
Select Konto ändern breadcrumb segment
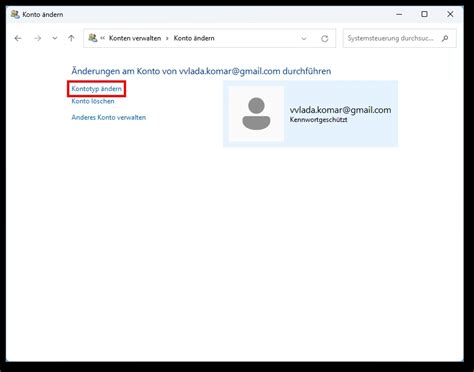[194, 38]
